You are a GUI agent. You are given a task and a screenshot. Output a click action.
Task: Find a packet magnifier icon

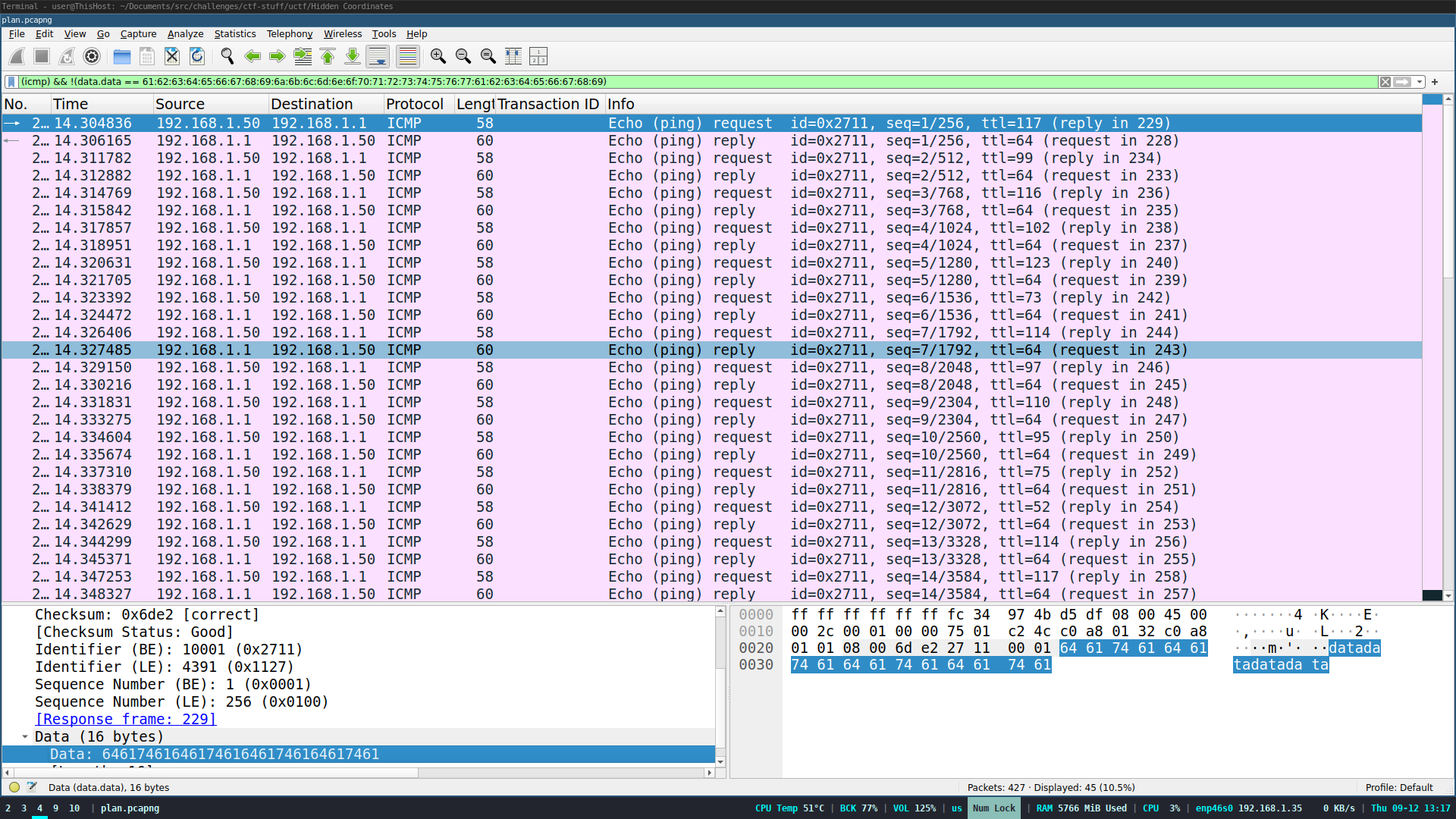click(227, 56)
